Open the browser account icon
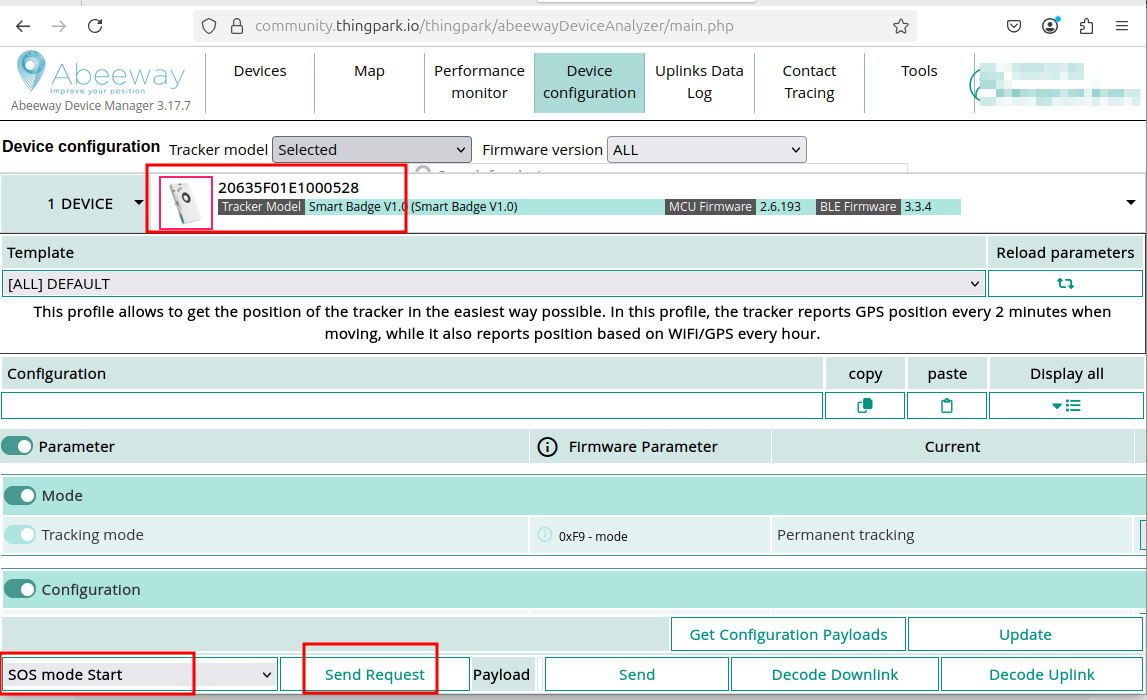Screen dimensions: 1147x700 [x=1050, y=26]
